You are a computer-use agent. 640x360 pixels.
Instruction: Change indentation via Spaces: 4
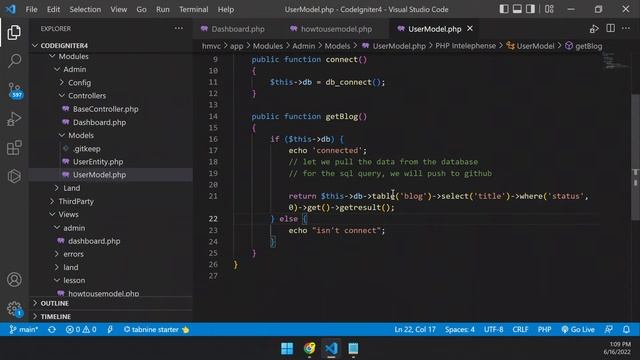pos(460,329)
